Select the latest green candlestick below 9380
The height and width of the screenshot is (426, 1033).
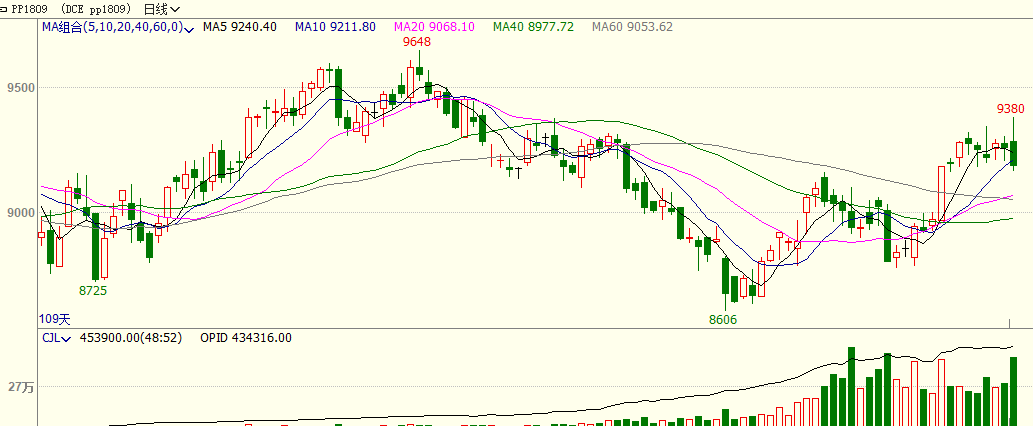1013,144
